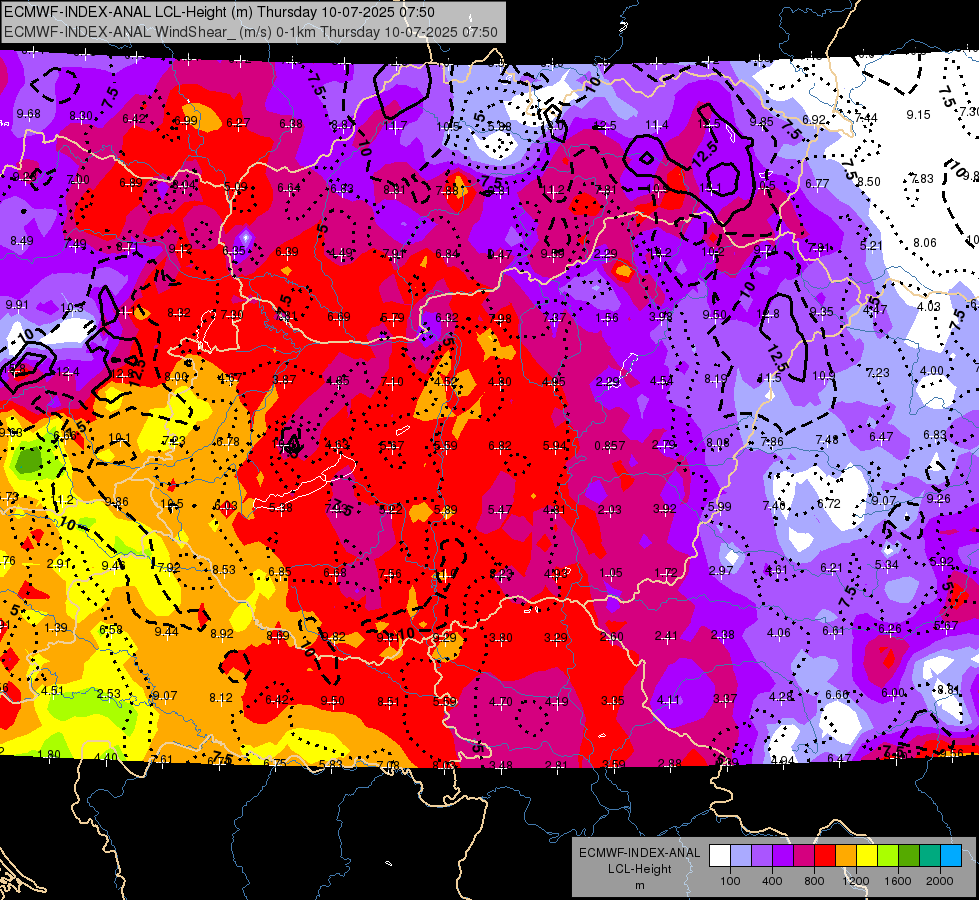Click the legend label ECMWF-INDEX-ANAL
The image size is (979, 900).
point(639,853)
